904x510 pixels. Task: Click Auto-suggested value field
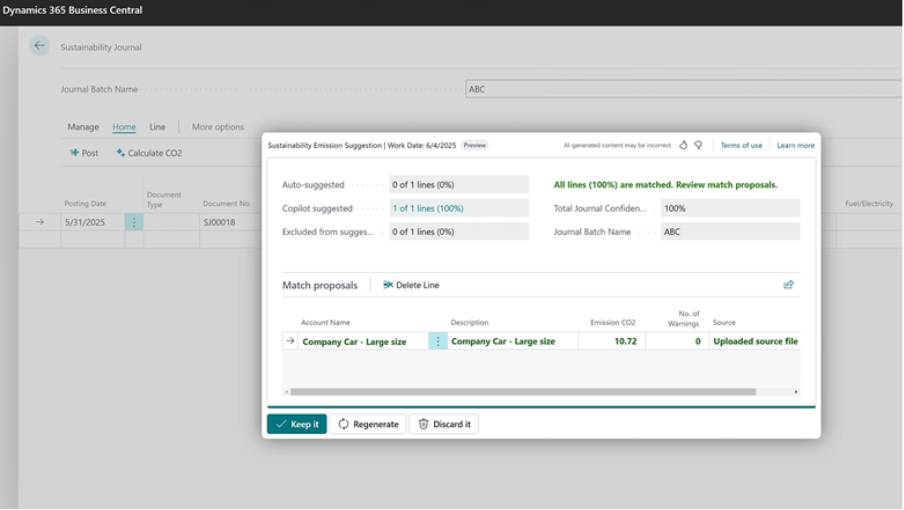tap(459, 184)
